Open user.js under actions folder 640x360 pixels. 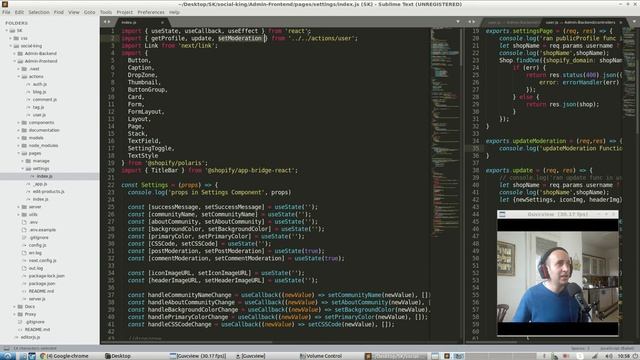(39, 115)
